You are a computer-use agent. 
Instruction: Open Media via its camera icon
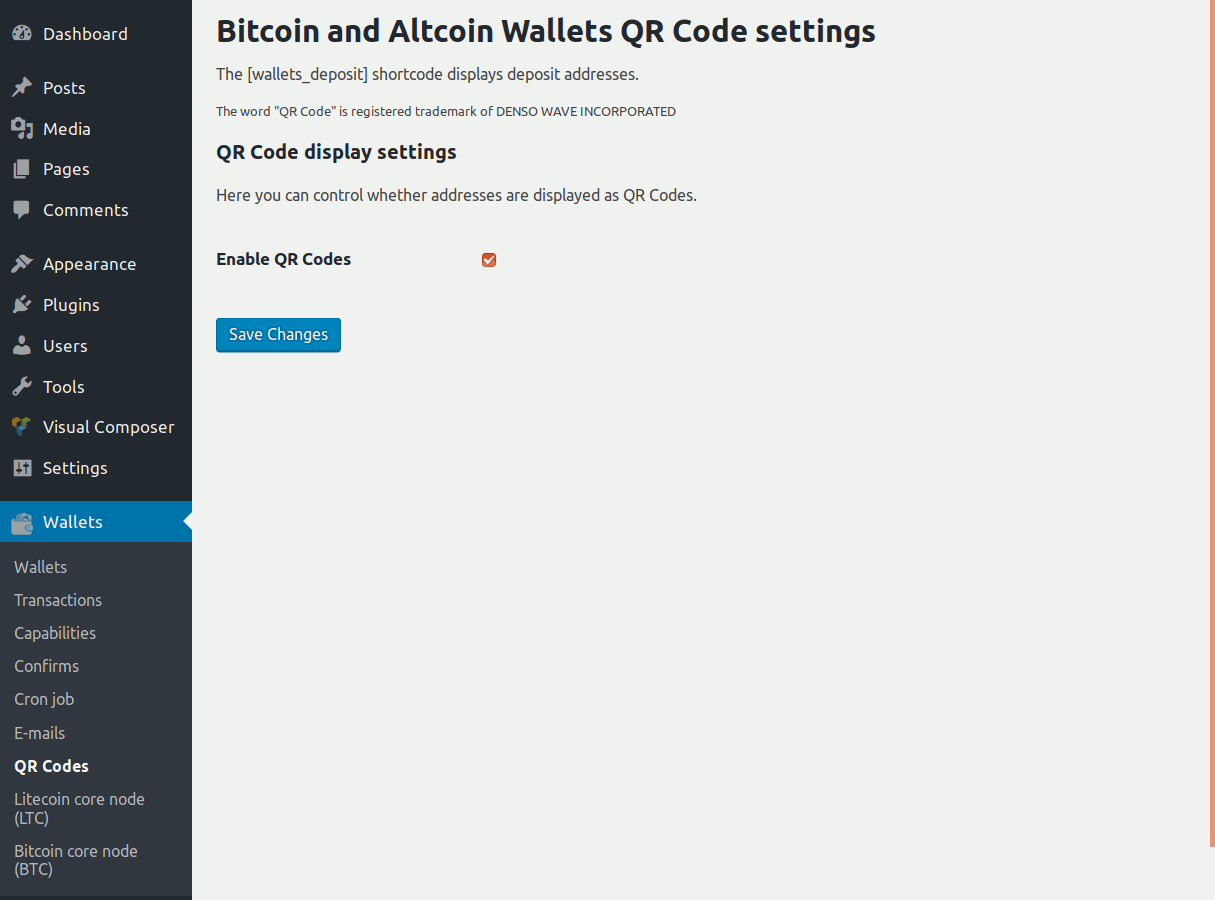pyautogui.click(x=22, y=129)
